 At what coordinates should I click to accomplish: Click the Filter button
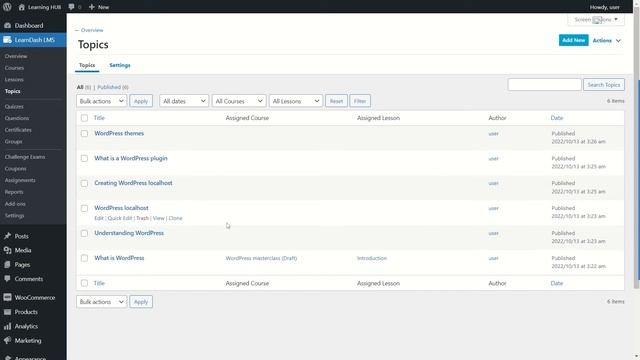(x=360, y=101)
